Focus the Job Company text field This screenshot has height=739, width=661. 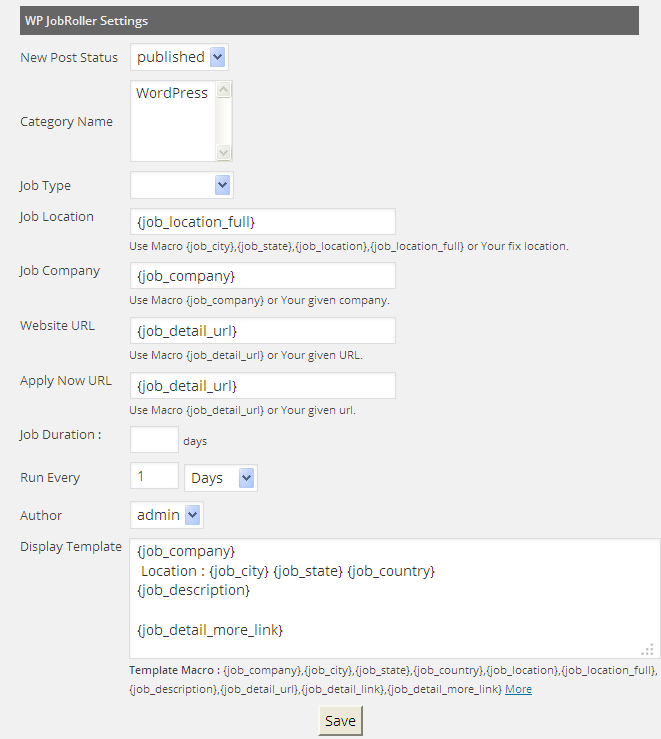coord(262,275)
